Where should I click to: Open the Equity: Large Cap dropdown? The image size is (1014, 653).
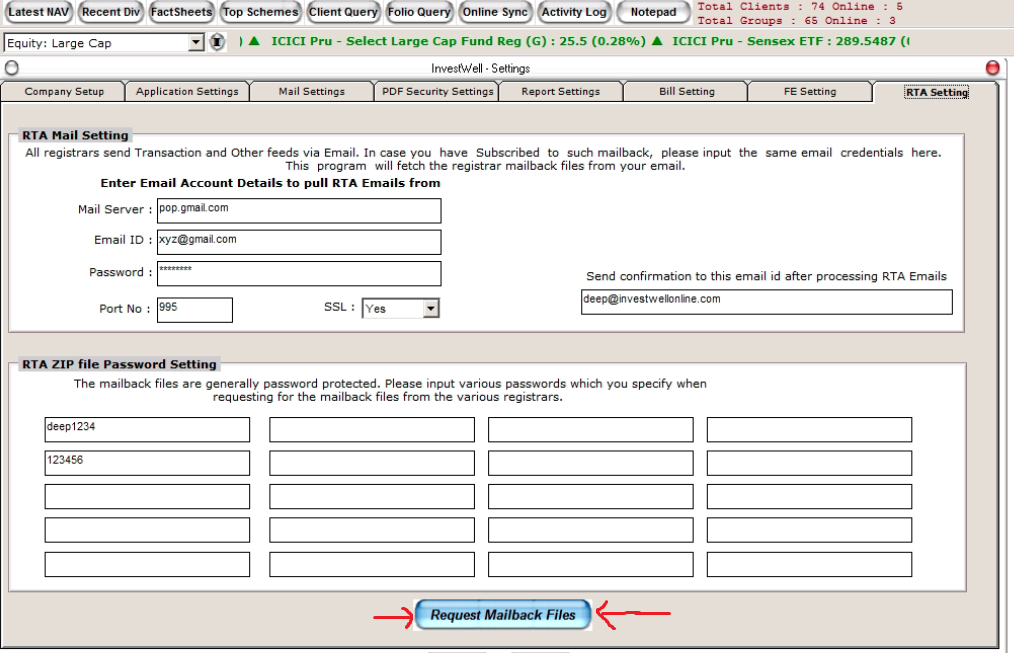point(196,43)
